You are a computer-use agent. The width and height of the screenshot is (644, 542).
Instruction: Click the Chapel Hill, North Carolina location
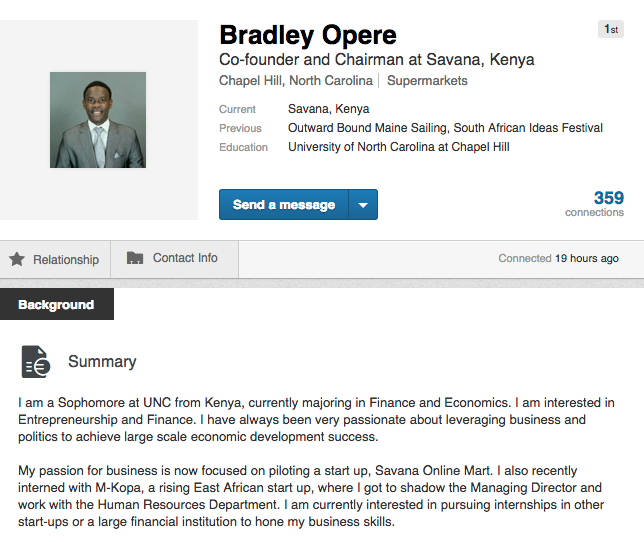coord(296,80)
